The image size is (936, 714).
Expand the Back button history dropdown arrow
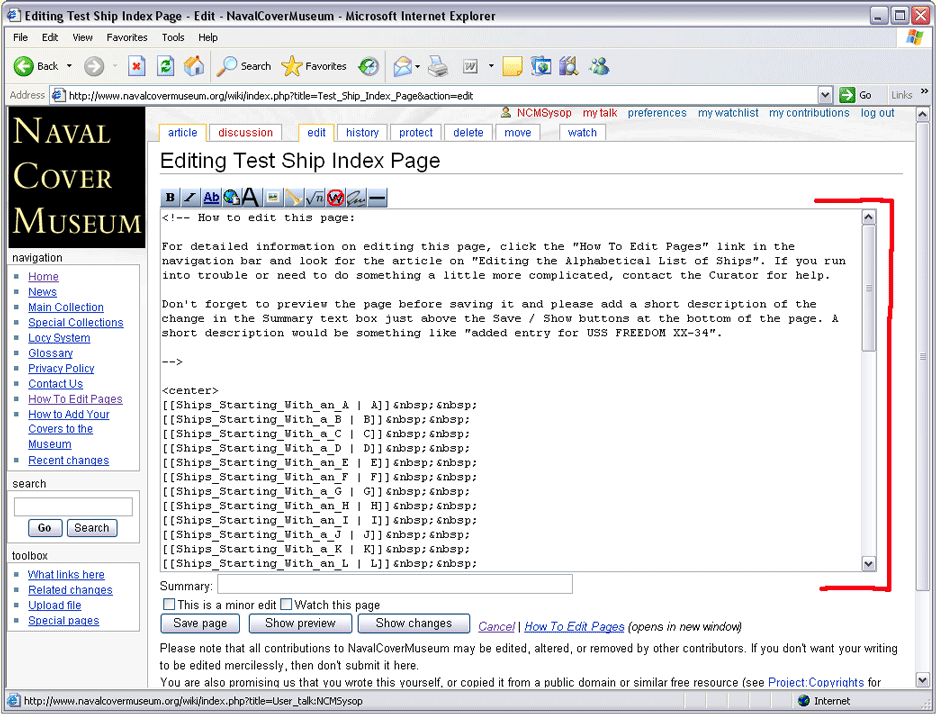(69, 67)
